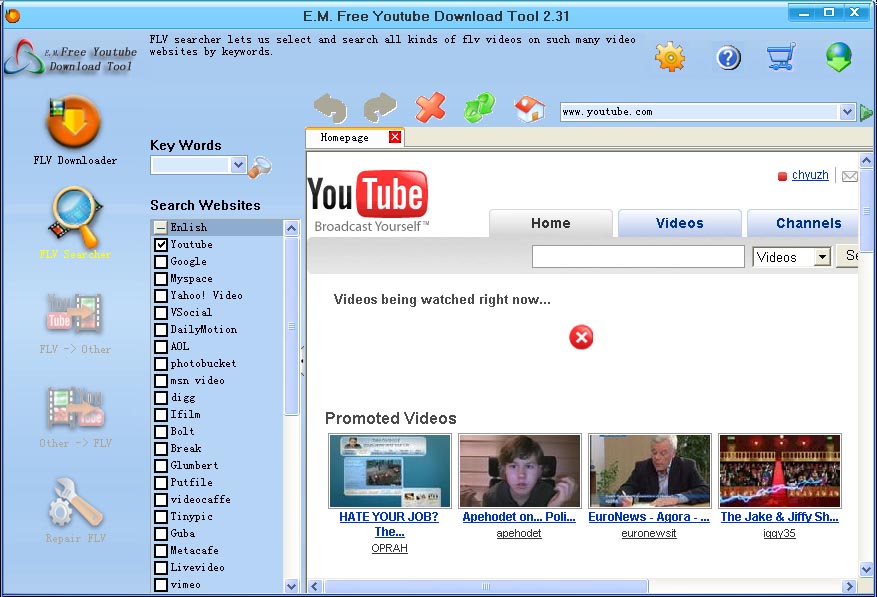Click browser horizontal scroll left arrow
Viewport: 877px width, 597px height.
click(314, 586)
